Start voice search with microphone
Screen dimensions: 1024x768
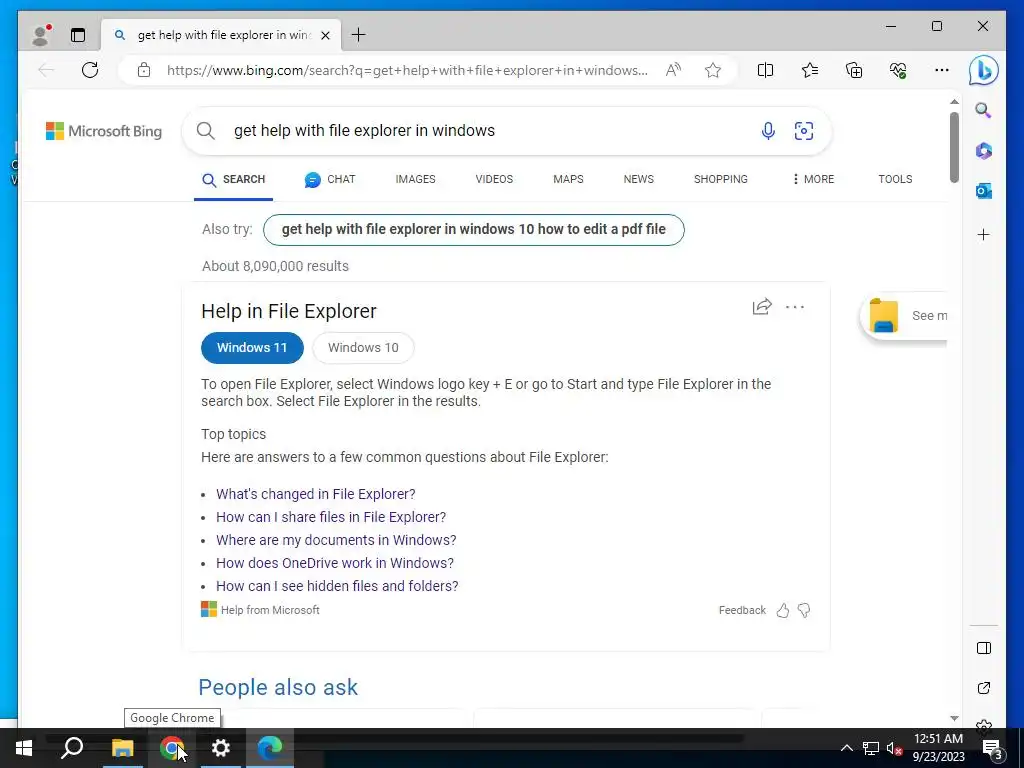pos(768,131)
